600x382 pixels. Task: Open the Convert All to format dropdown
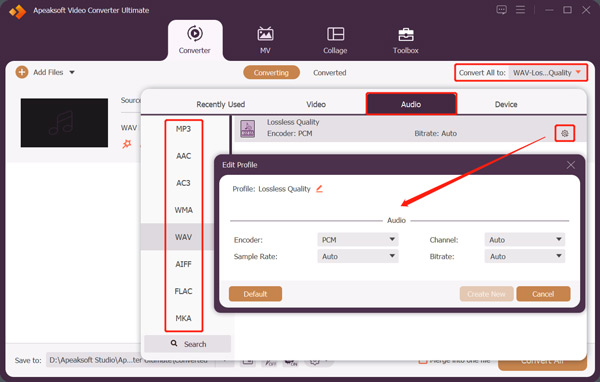point(547,73)
